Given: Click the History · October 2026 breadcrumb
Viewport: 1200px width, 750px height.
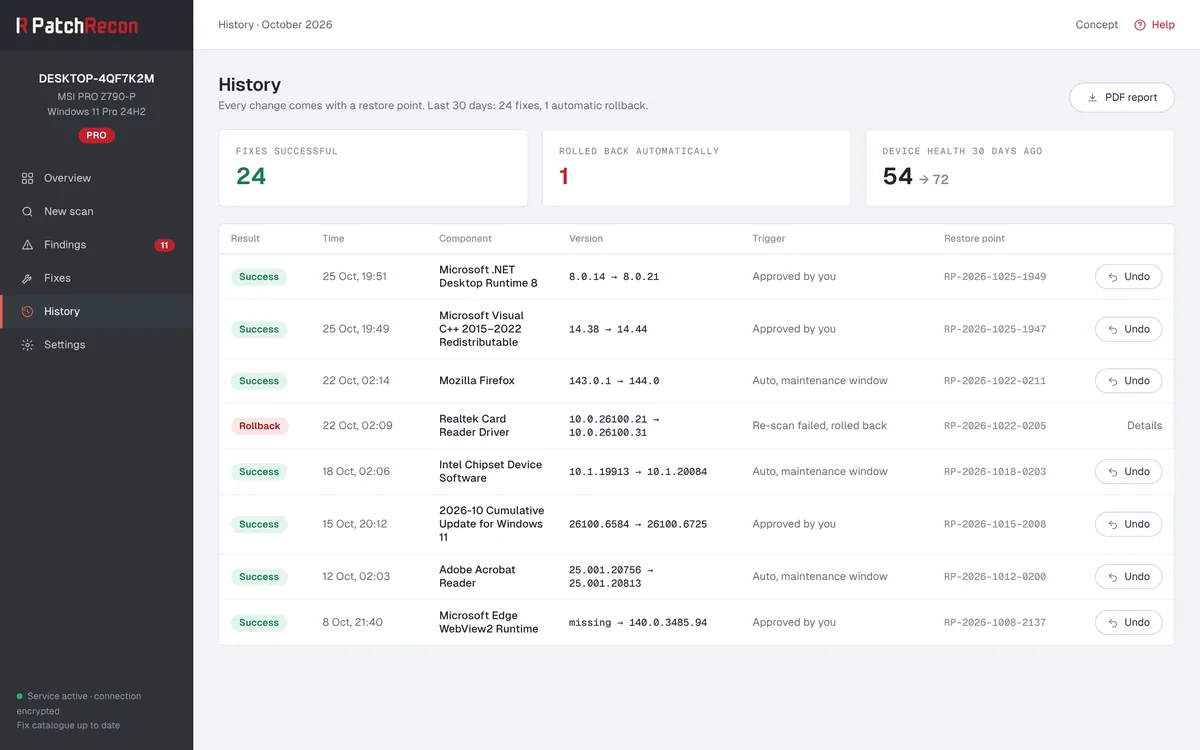Looking at the screenshot, I should (x=275, y=25).
